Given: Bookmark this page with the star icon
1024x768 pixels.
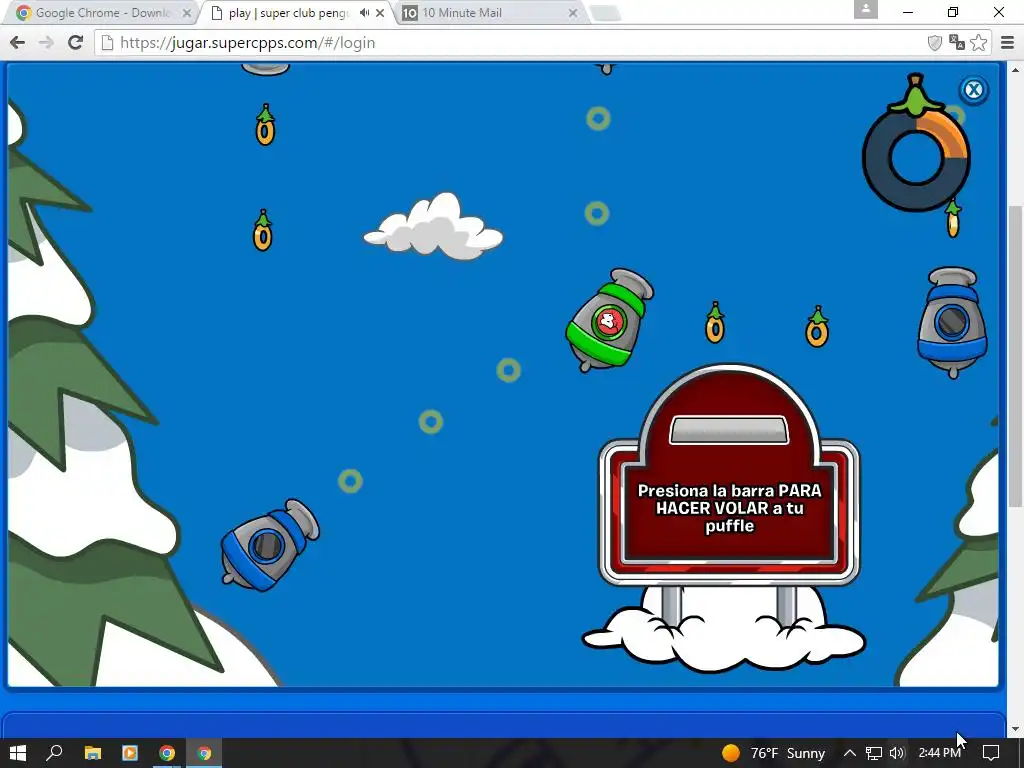Looking at the screenshot, I should coord(978,43).
